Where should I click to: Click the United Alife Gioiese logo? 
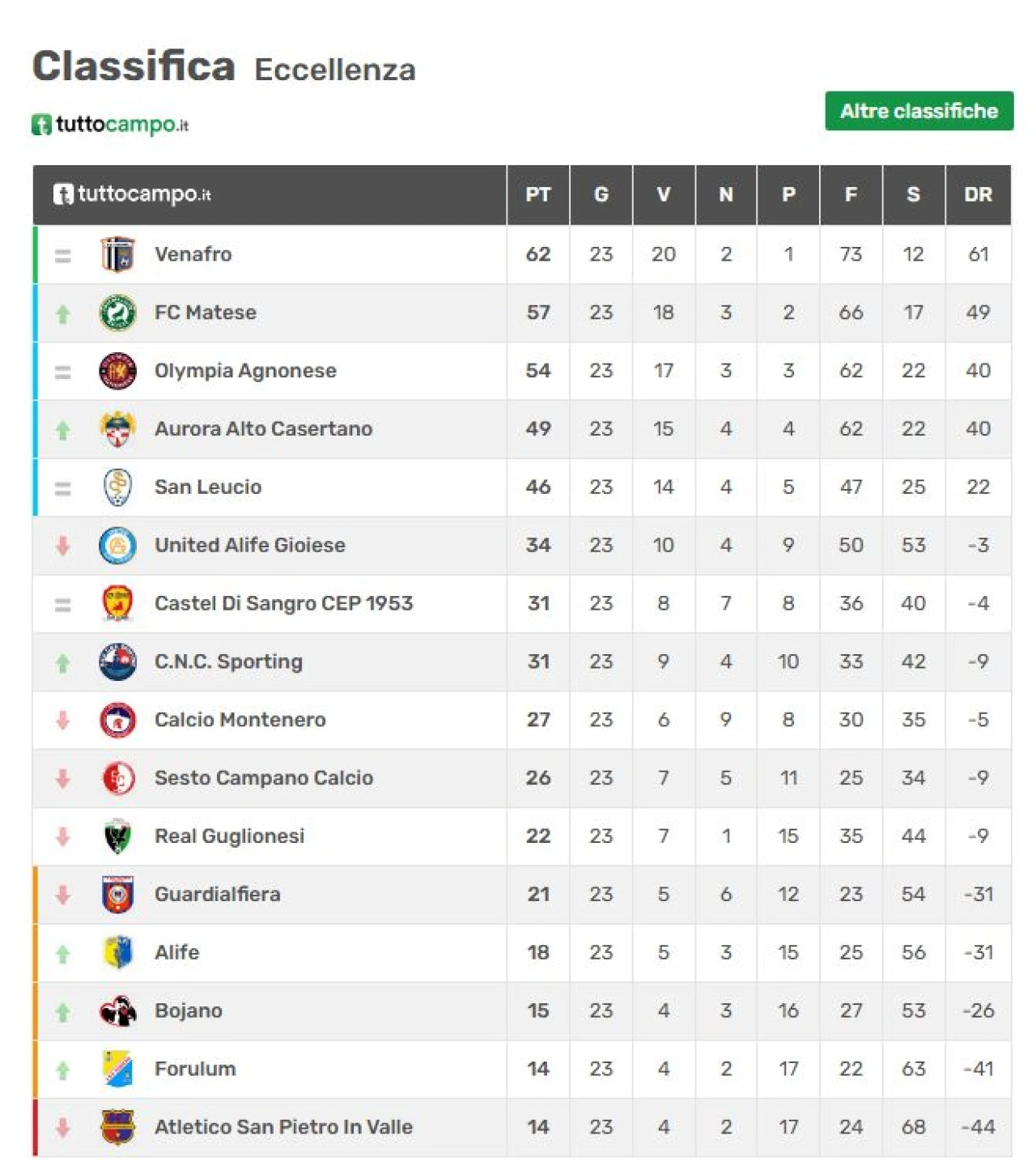click(117, 545)
